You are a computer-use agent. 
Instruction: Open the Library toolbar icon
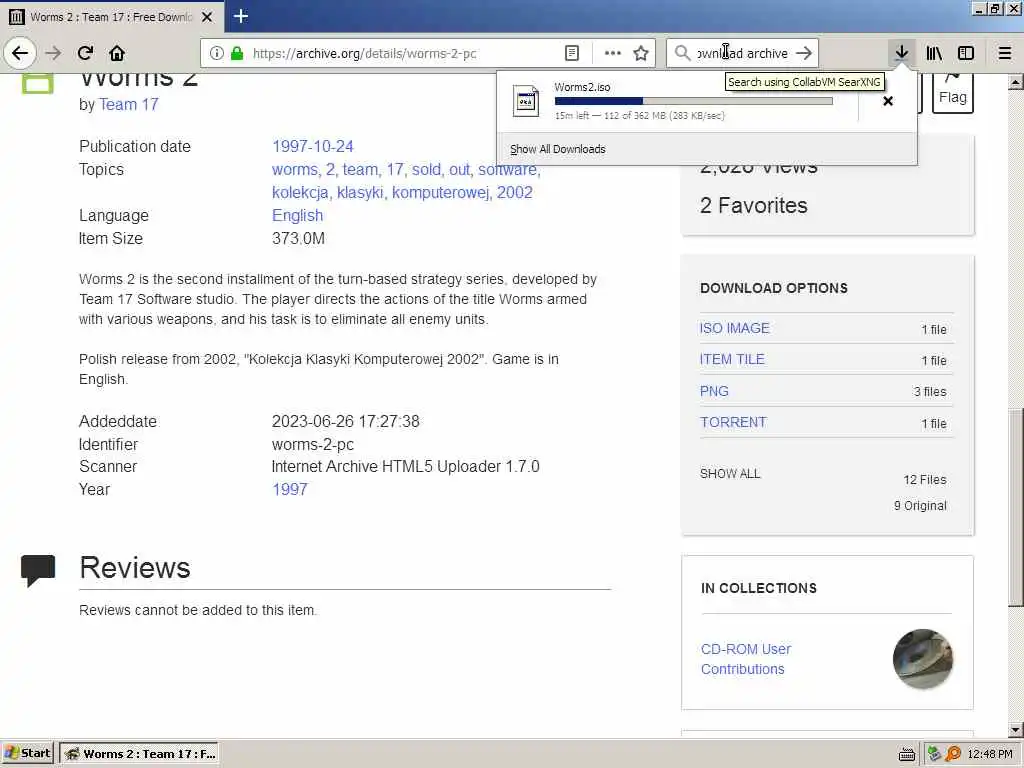934,53
